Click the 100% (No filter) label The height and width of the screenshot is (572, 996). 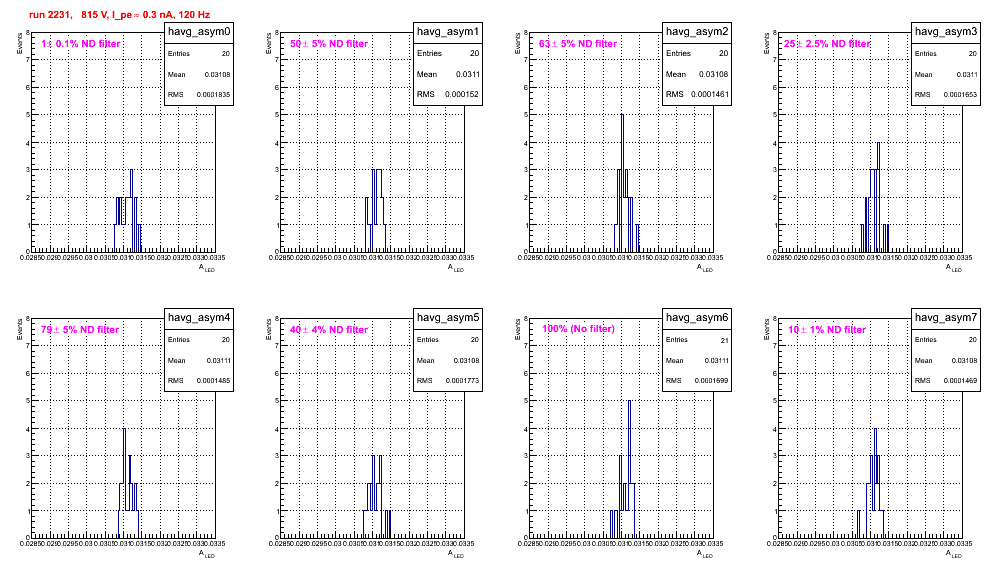coord(578,329)
